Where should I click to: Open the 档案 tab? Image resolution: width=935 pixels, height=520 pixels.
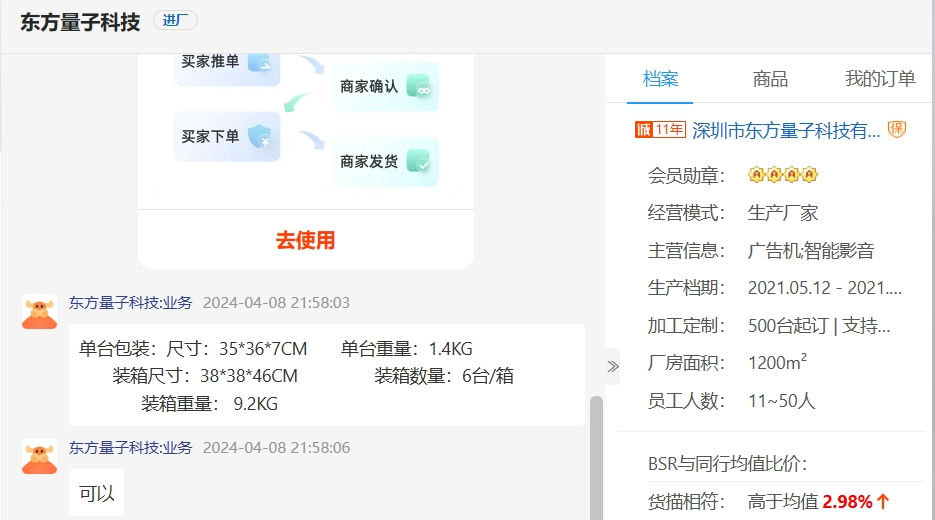click(660, 79)
